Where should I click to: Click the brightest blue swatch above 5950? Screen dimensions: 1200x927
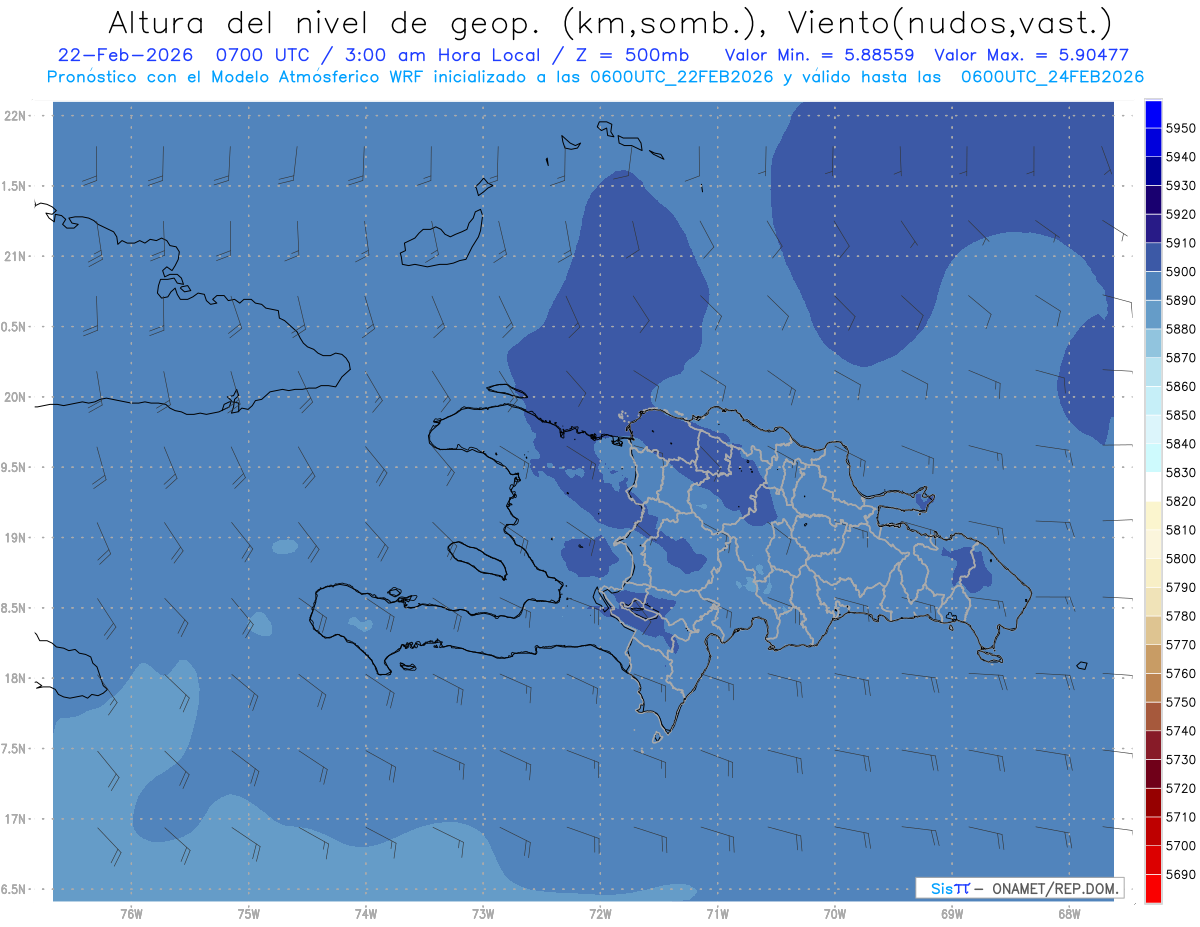[x=1153, y=114]
